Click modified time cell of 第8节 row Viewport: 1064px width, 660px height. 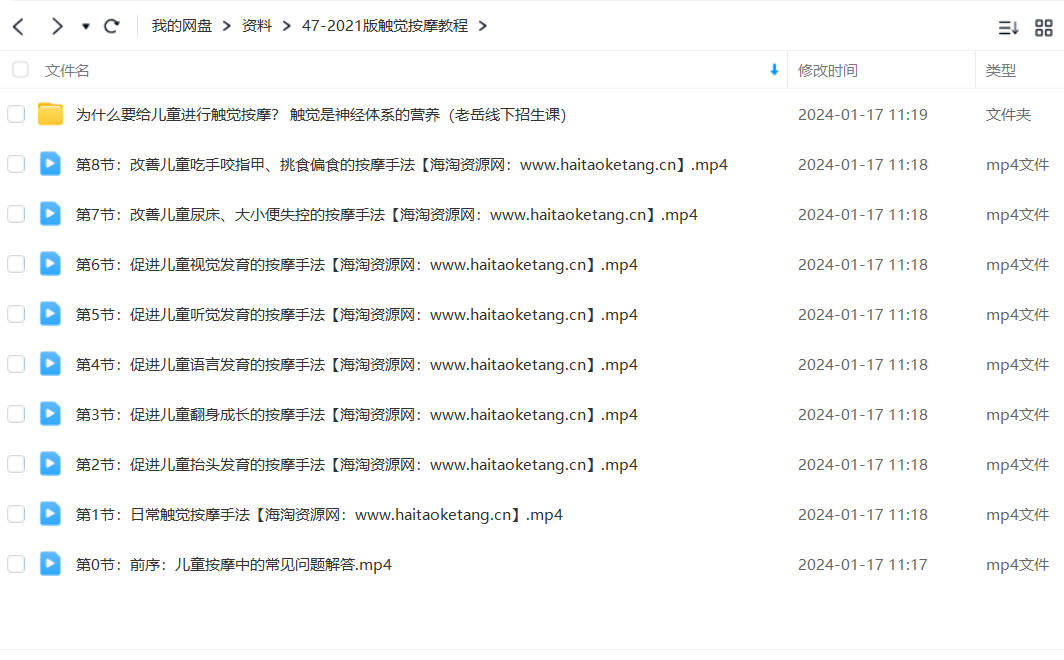pos(862,165)
